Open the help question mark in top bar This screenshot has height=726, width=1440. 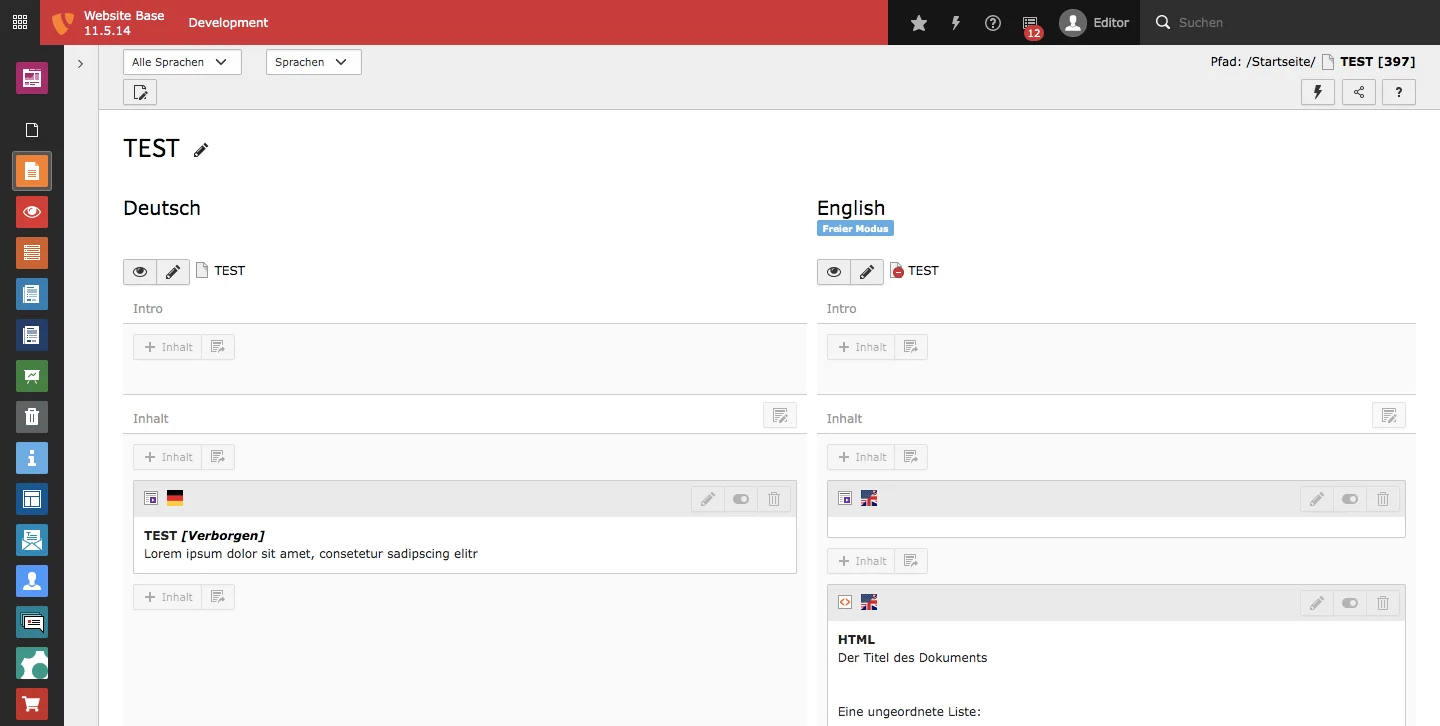point(993,23)
